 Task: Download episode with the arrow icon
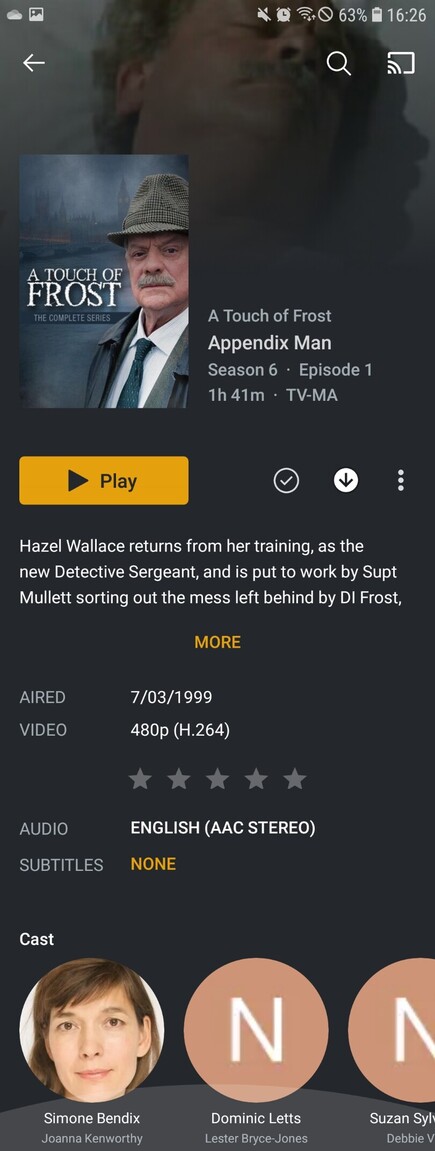click(x=346, y=481)
